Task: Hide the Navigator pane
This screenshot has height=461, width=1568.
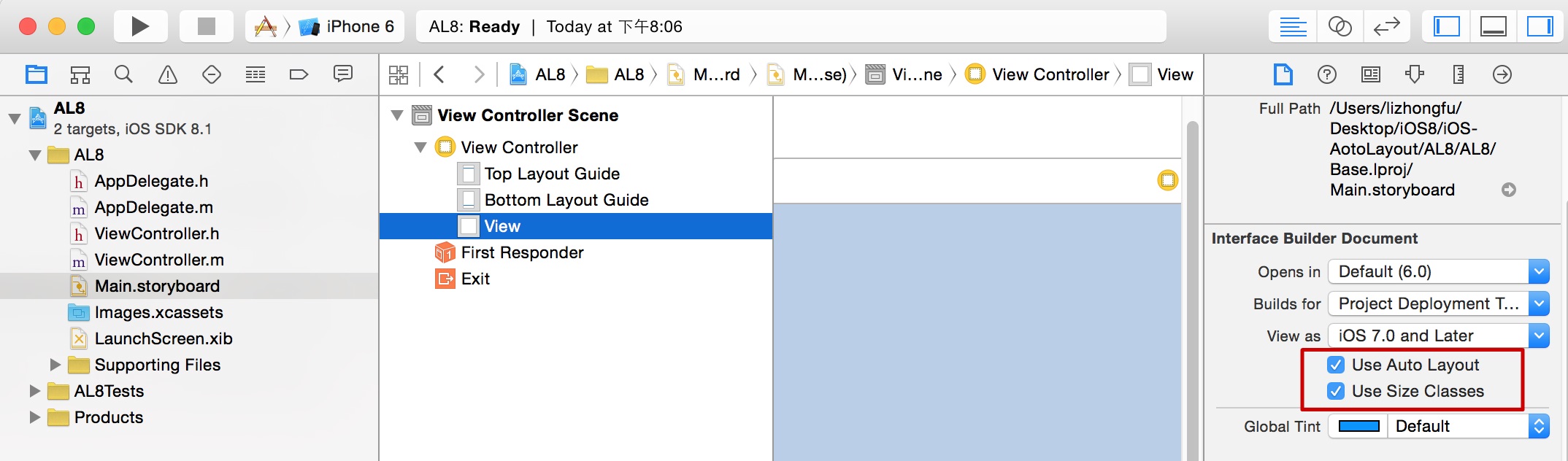Action: pyautogui.click(x=1446, y=27)
